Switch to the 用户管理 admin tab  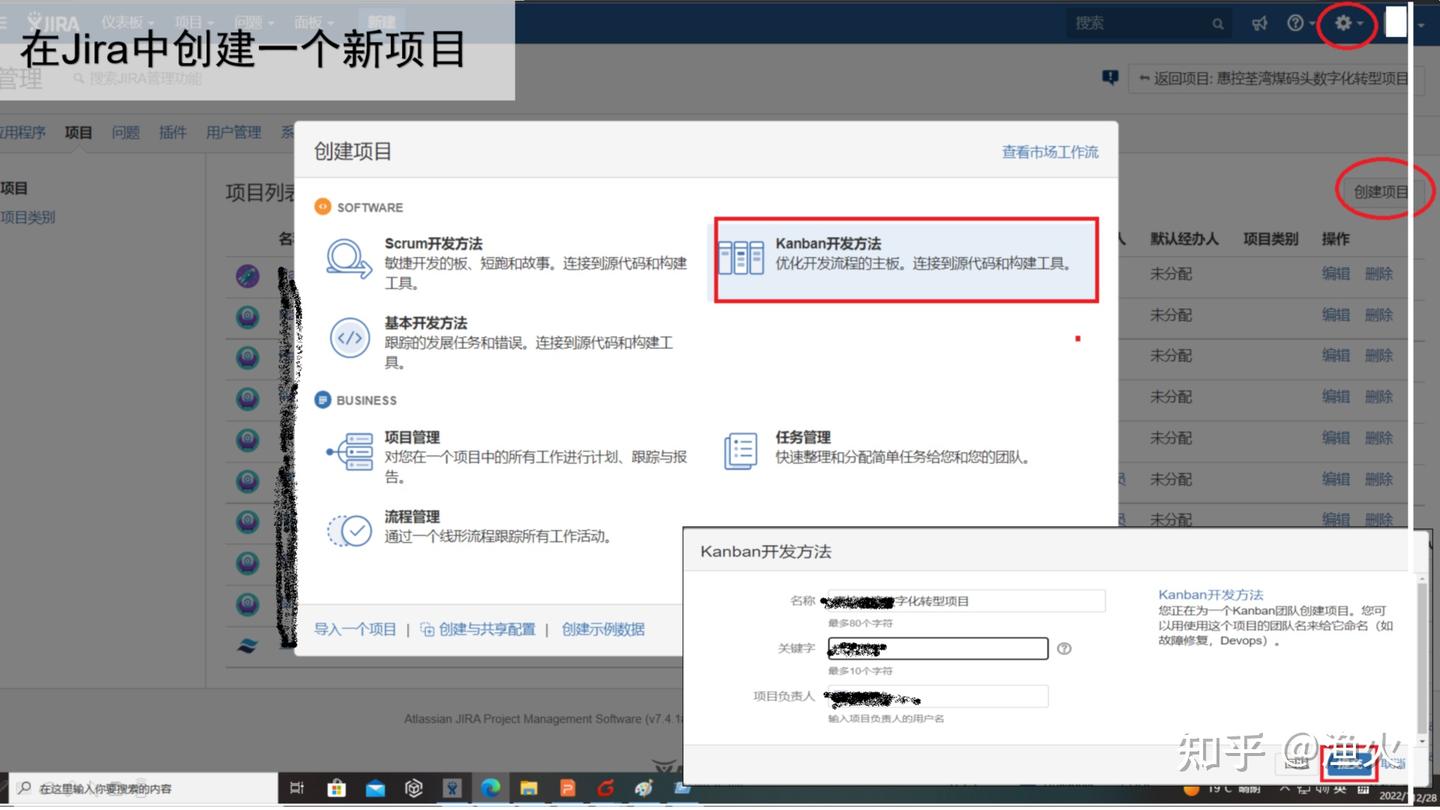[233, 132]
